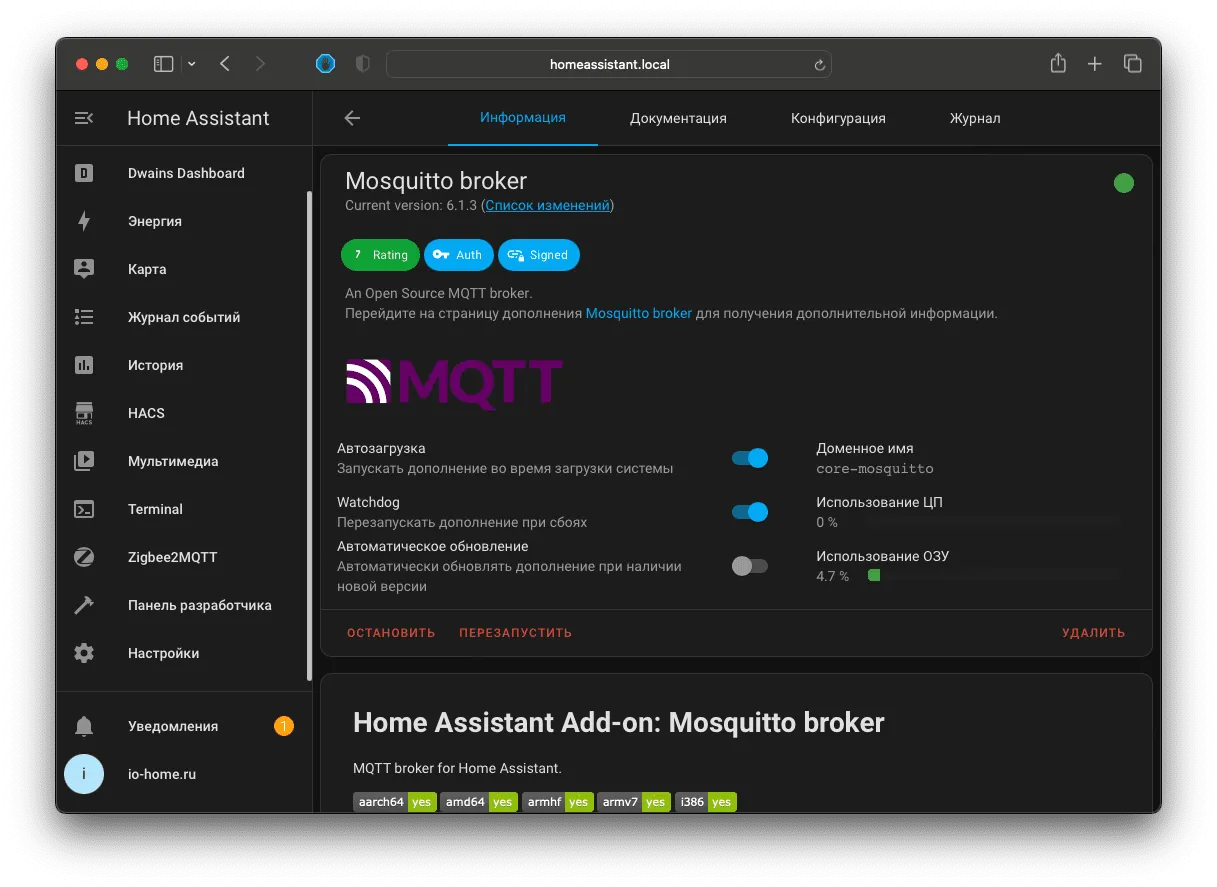This screenshot has width=1217, height=887.
Task: Toggle the Watchdog switch
Action: coord(750,512)
